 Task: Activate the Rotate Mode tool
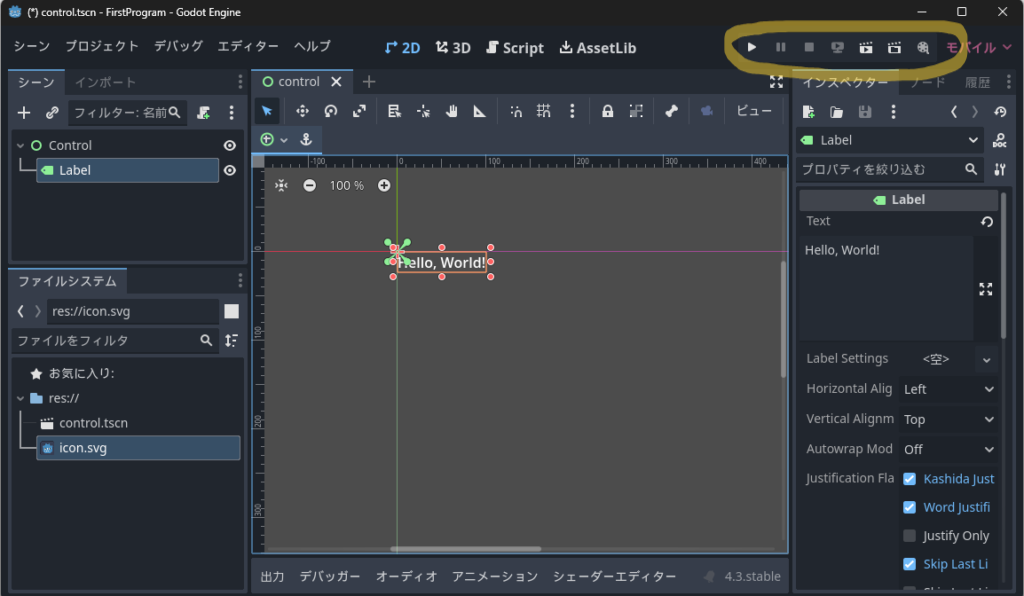click(331, 111)
